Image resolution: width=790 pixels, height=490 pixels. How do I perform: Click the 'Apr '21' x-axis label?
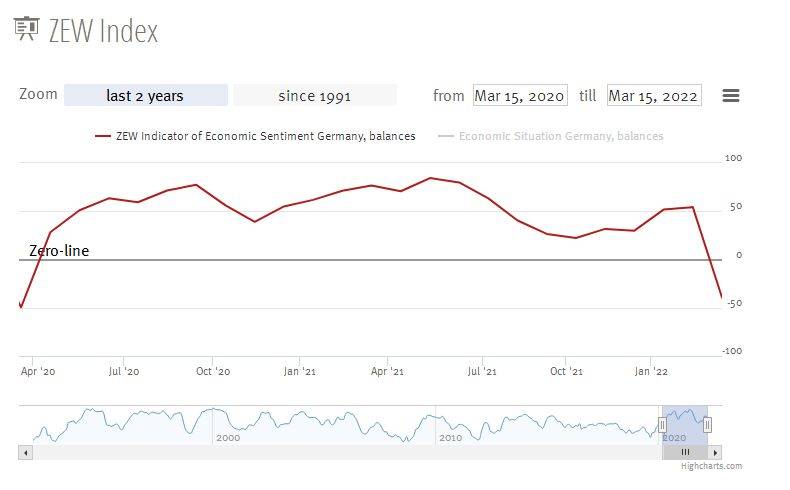[x=387, y=372]
